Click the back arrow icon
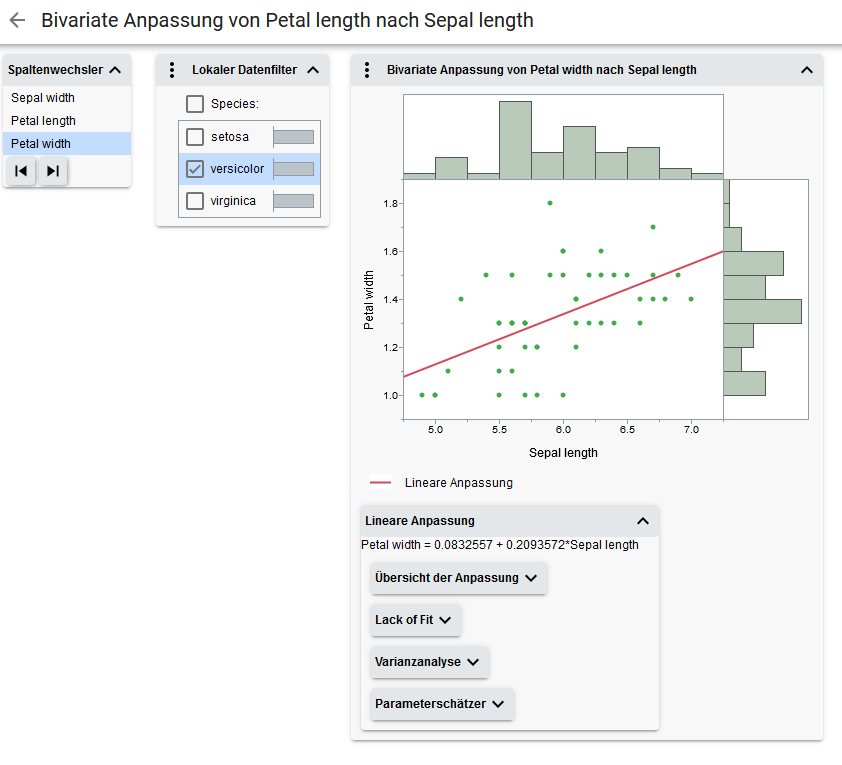 click(x=17, y=20)
